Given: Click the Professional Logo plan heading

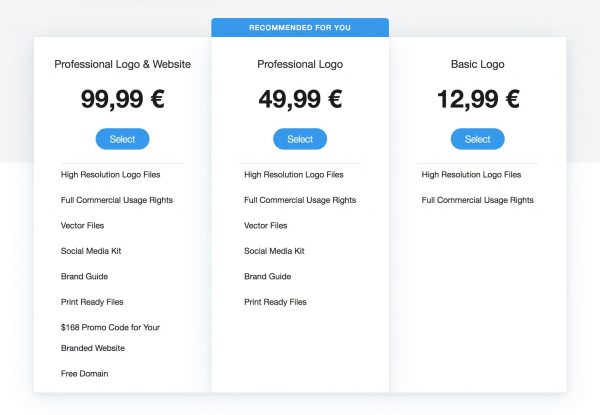Looking at the screenshot, I should [300, 64].
